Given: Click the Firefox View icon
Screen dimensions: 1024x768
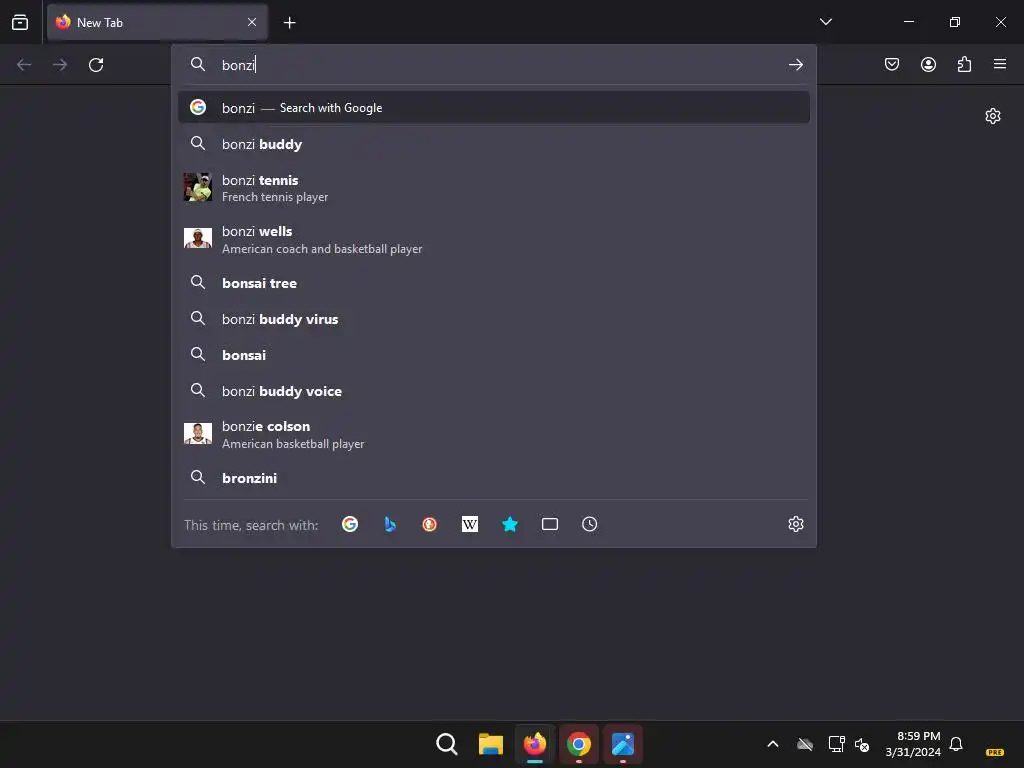Looking at the screenshot, I should point(20,22).
